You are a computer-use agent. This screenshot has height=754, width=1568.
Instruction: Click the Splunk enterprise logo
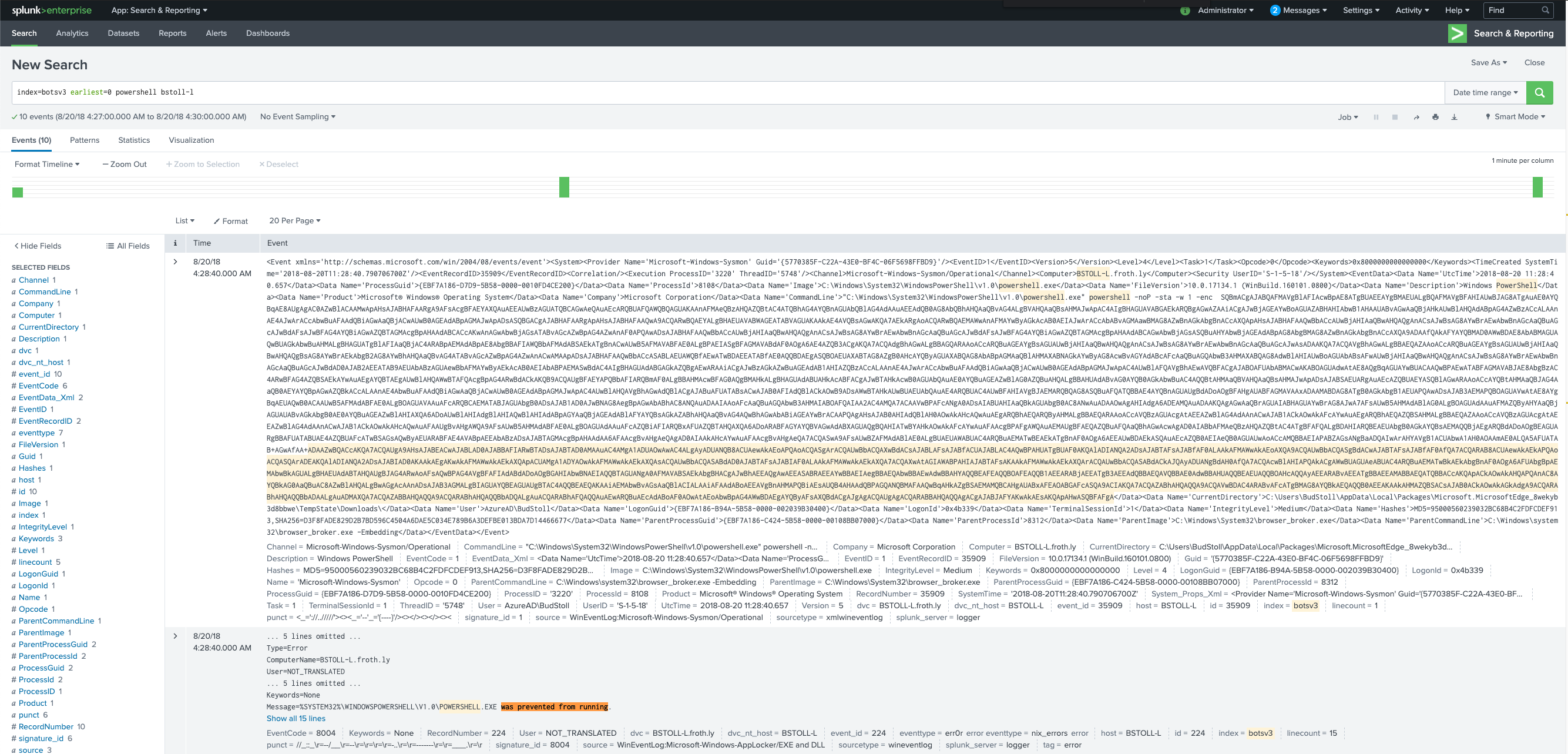pos(52,11)
